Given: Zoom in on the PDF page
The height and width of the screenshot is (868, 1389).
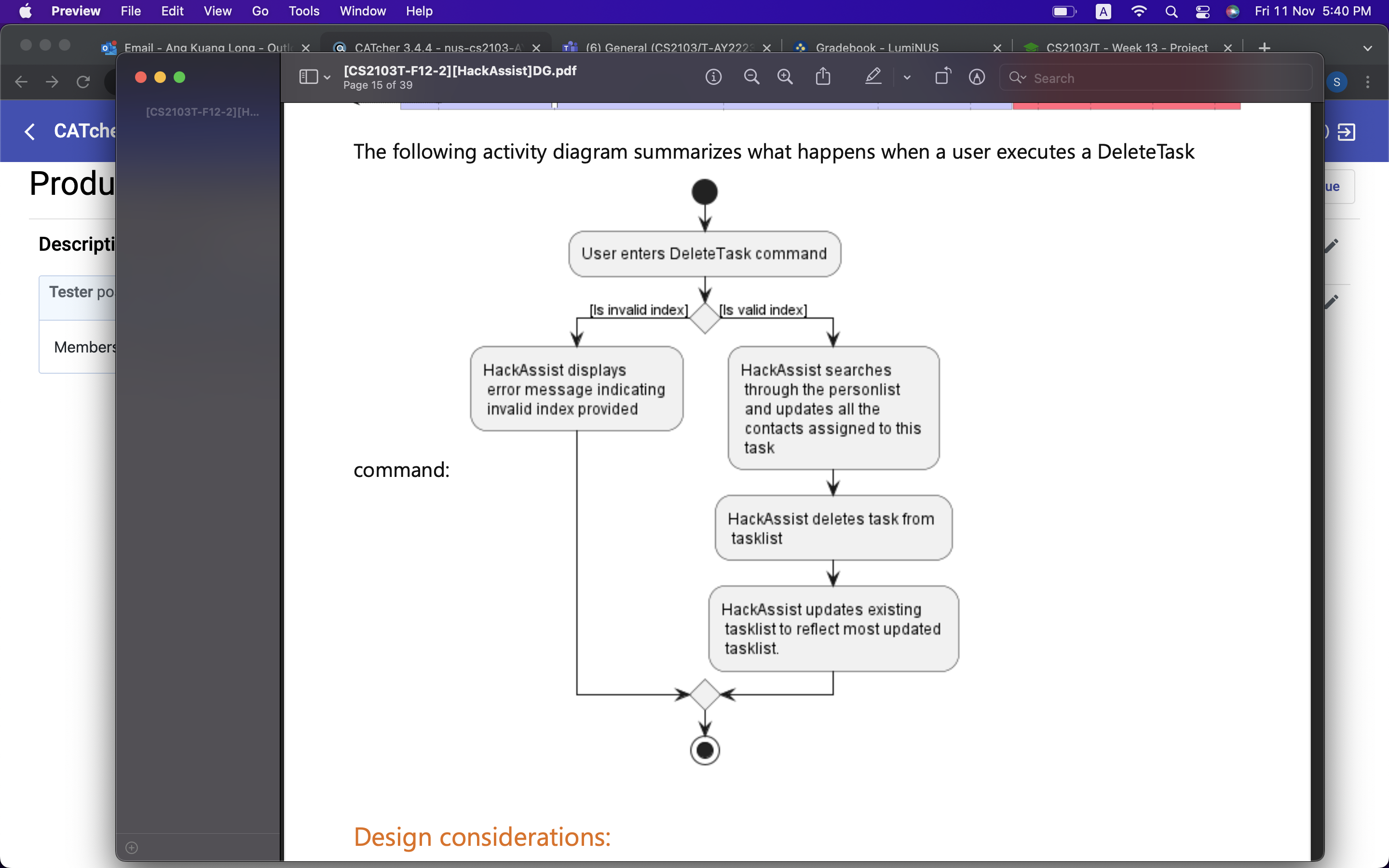Looking at the screenshot, I should click(x=785, y=77).
